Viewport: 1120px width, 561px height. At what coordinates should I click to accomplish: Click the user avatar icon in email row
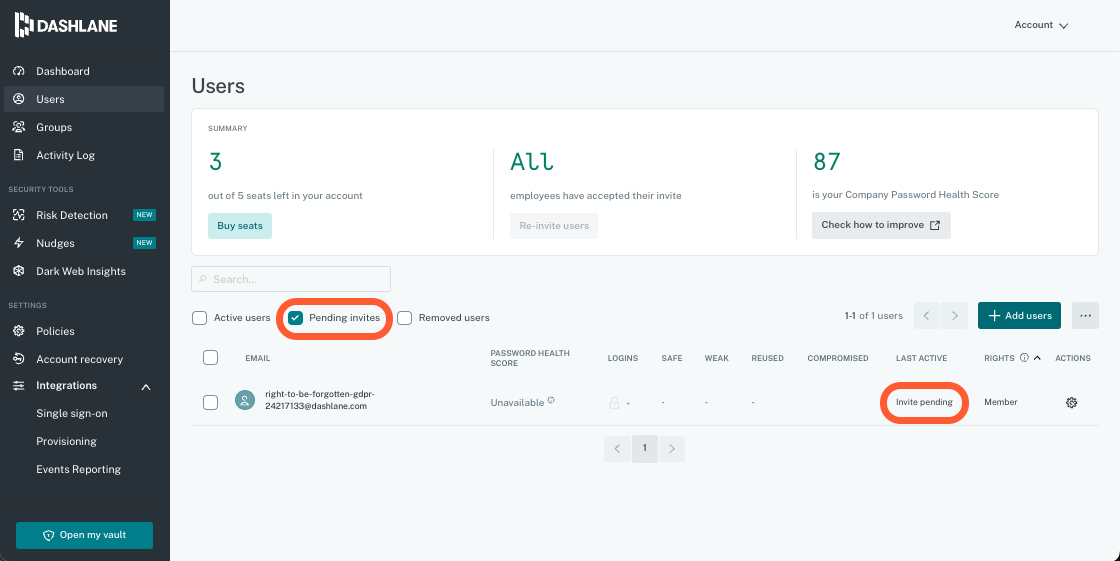pyautogui.click(x=244, y=401)
